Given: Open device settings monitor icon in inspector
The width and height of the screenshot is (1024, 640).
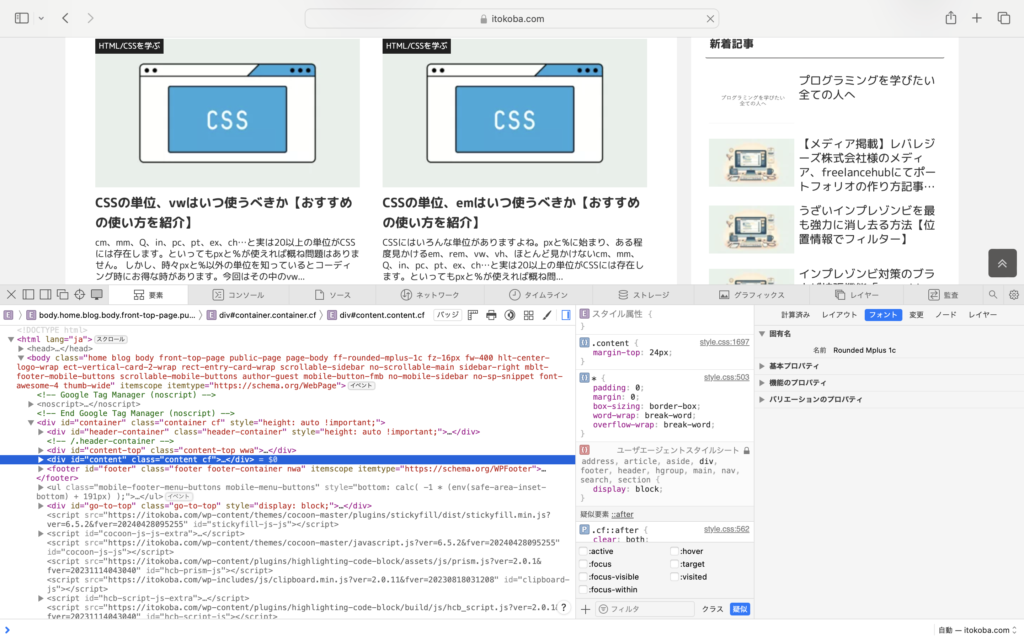Looking at the screenshot, I should (97, 295).
